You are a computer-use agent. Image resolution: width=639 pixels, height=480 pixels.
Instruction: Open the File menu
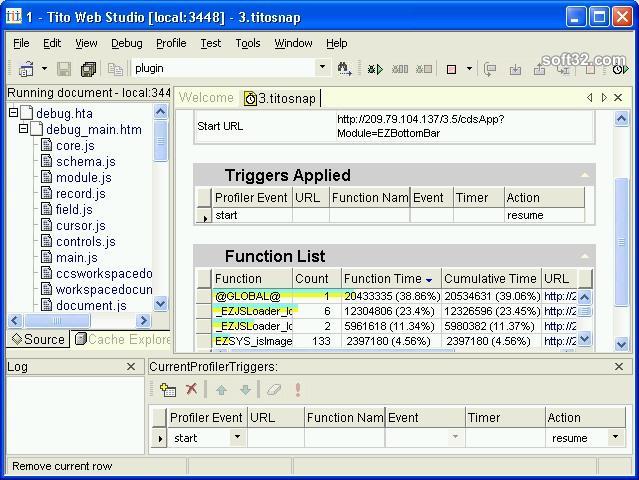coord(21,43)
